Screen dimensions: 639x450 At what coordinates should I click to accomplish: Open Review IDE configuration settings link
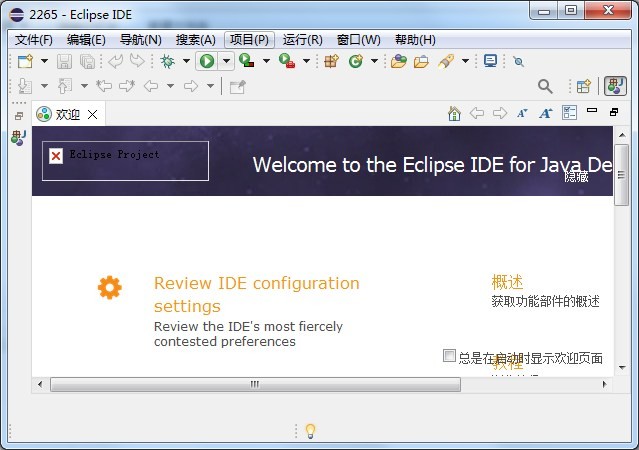coord(256,294)
